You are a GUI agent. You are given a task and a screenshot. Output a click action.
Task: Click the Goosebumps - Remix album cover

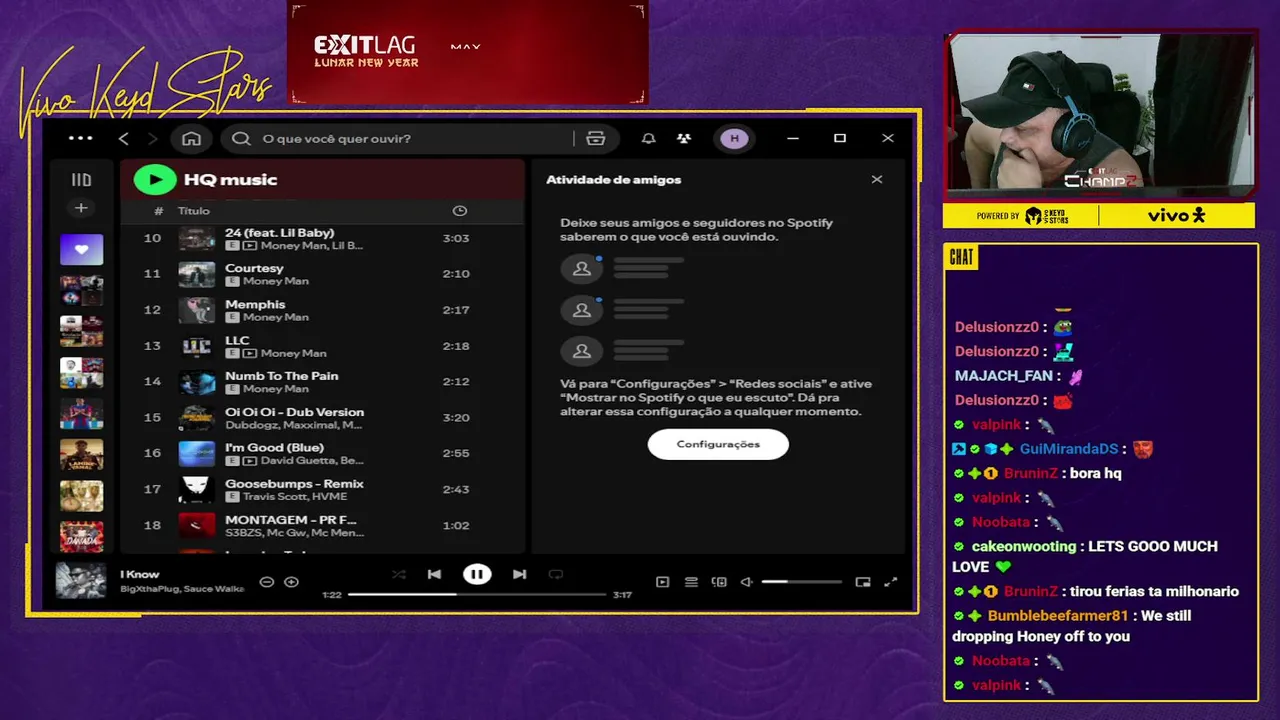pos(197,489)
